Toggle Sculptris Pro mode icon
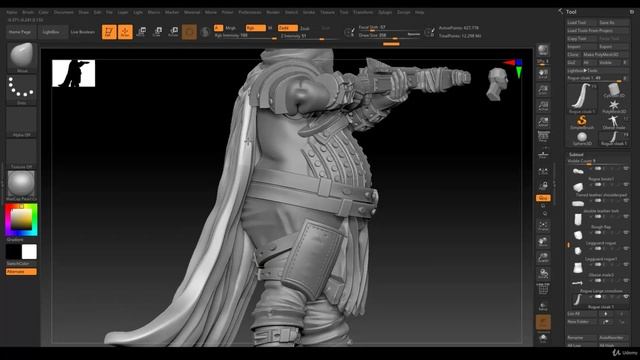This screenshot has height=360, width=640. tap(205, 32)
